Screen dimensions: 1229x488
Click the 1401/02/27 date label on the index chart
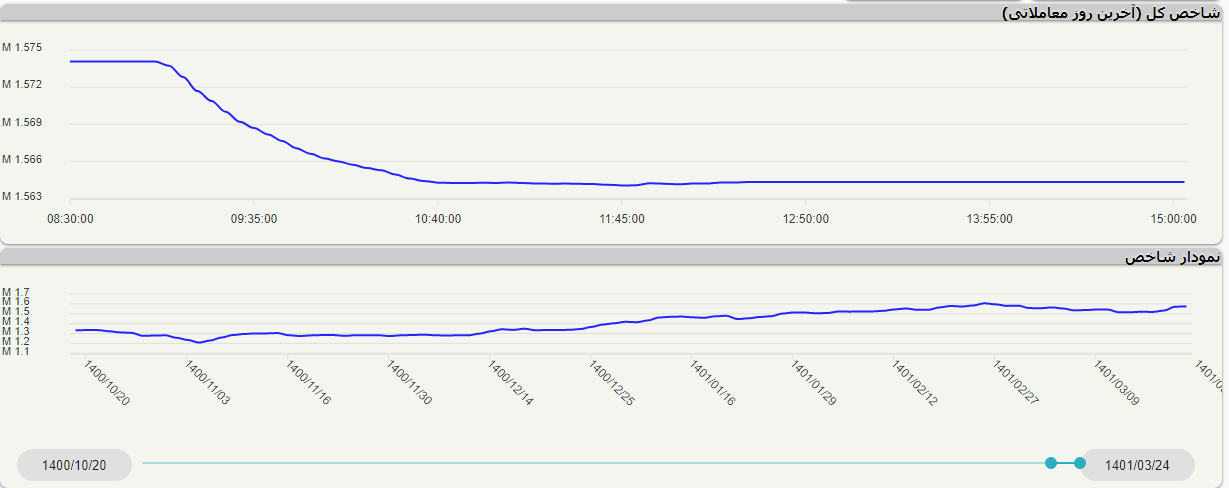click(1014, 383)
